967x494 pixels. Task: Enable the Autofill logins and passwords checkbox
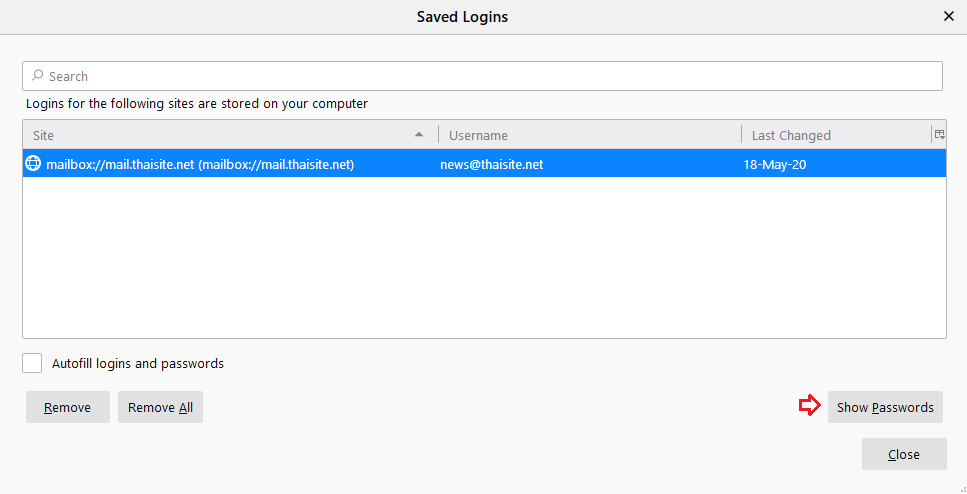tap(32, 363)
